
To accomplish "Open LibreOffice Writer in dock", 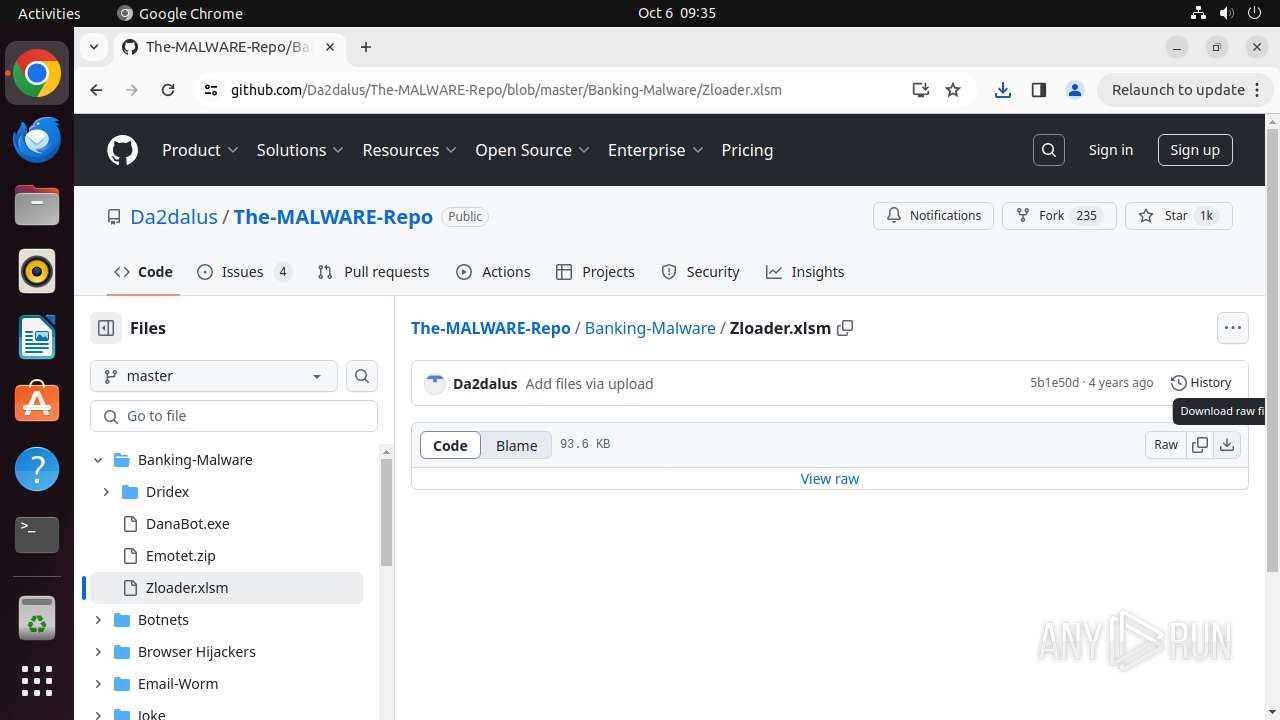I will click(37, 337).
